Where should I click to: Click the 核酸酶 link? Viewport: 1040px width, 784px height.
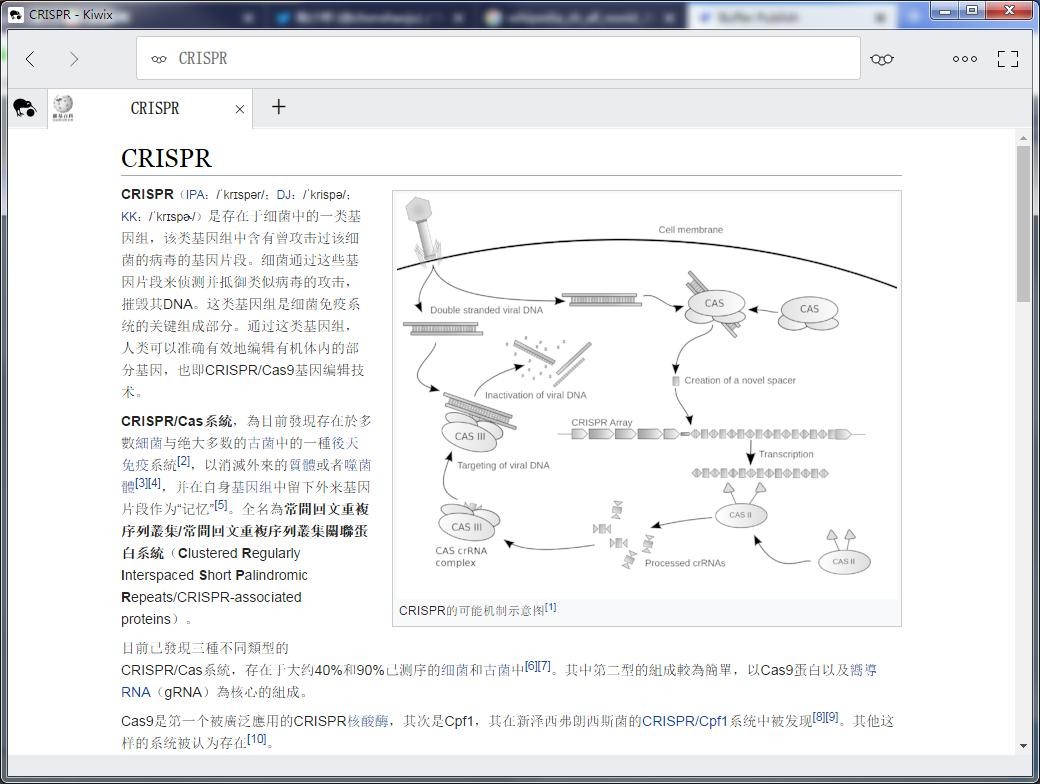pos(368,721)
